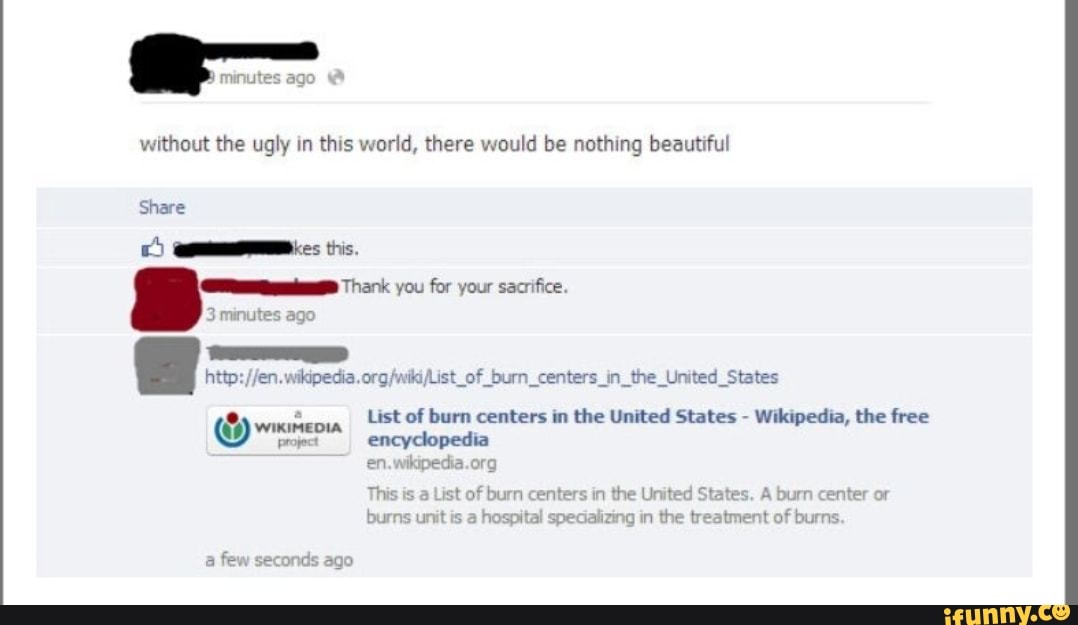Click the globe public privacy icon
Viewport: 1078px width, 625px height.
(336, 77)
